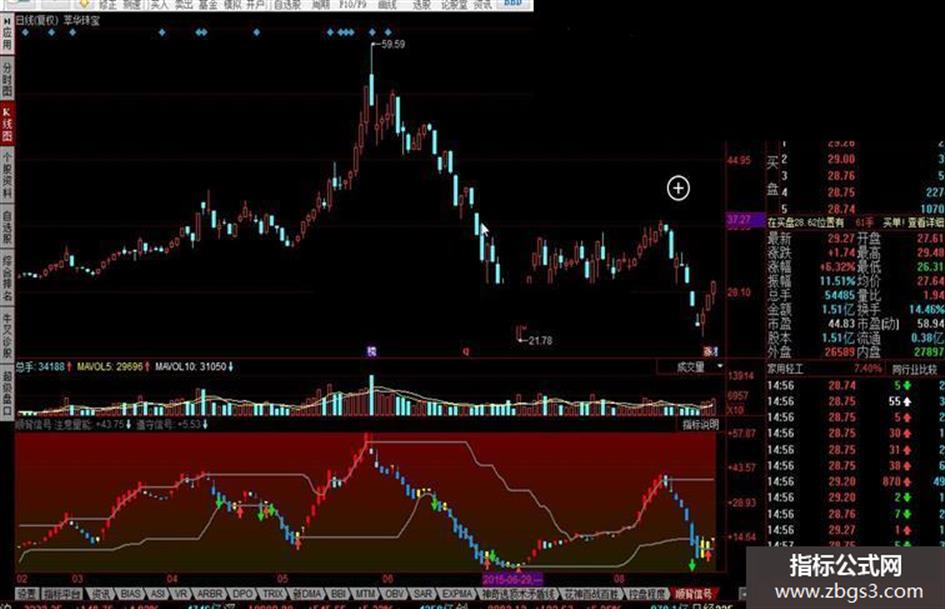Image resolution: width=945 pixels, height=609 pixels.
Task: Click the purple 2015-06-29 date marker
Action: point(512,579)
